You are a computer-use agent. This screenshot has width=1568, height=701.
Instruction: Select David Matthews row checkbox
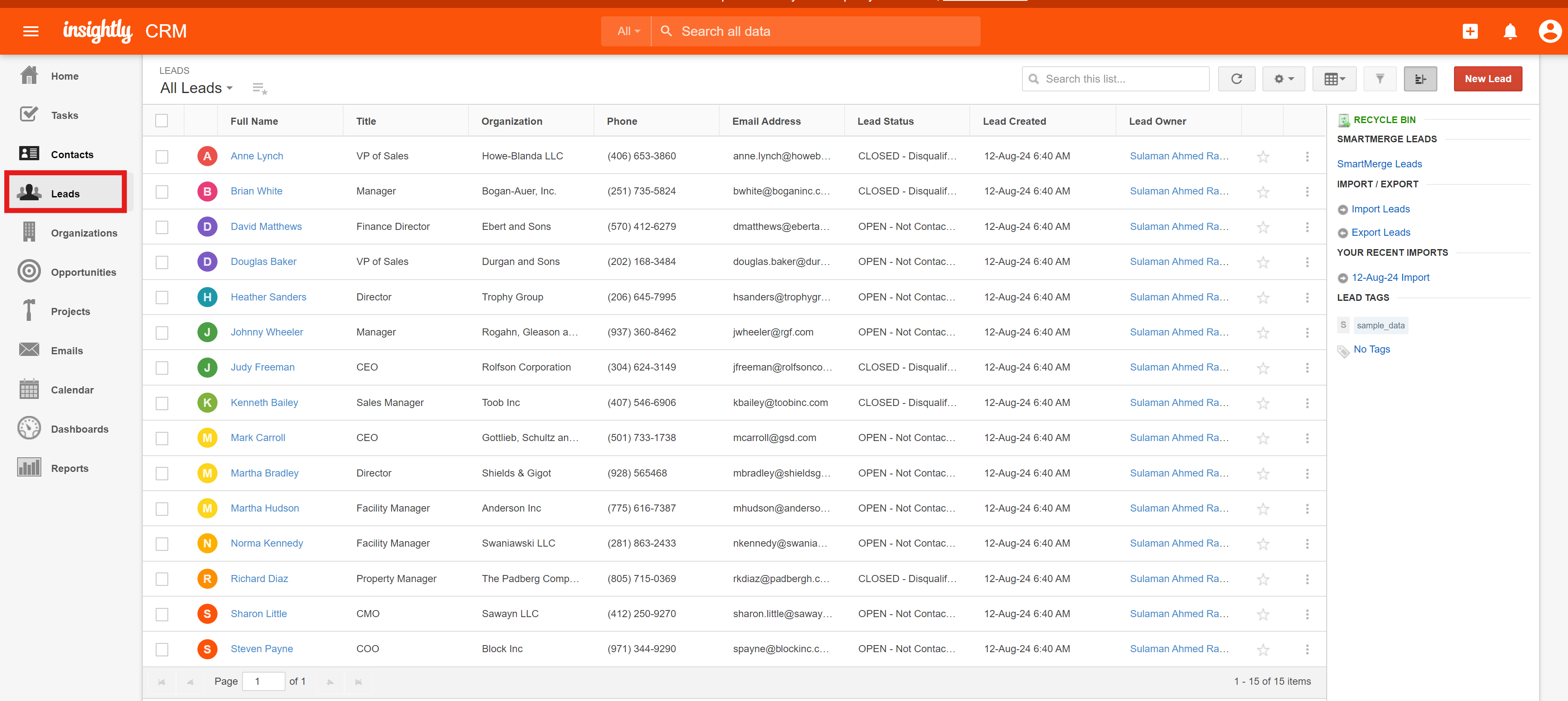[162, 227]
